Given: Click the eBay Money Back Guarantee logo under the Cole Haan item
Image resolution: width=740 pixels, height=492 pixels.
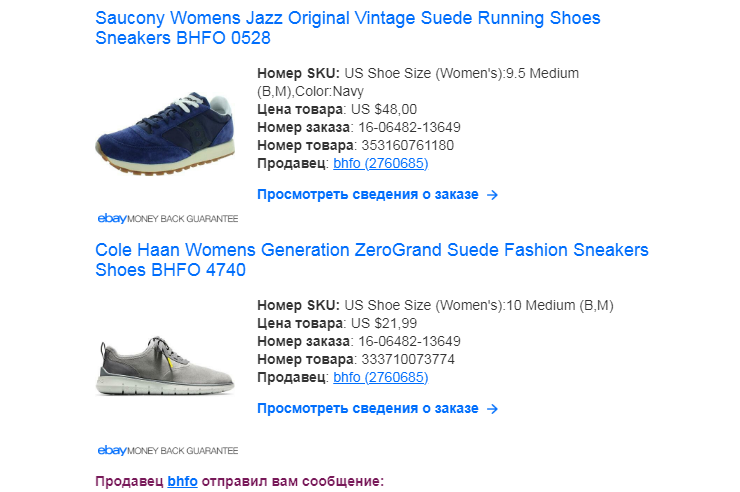Looking at the screenshot, I should (167, 450).
